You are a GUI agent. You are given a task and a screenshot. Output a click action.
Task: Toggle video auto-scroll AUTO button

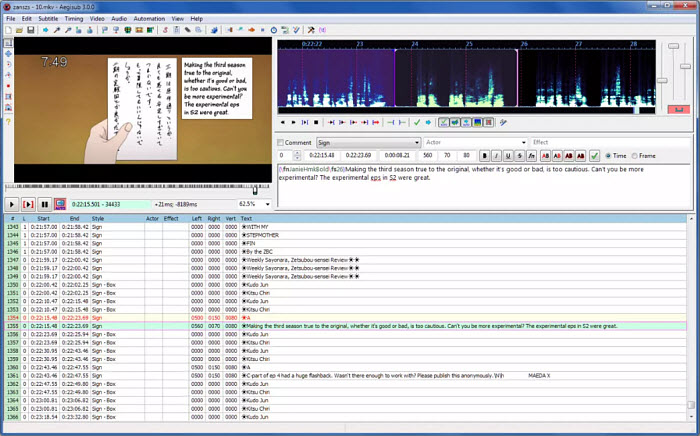pyautogui.click(x=60, y=204)
